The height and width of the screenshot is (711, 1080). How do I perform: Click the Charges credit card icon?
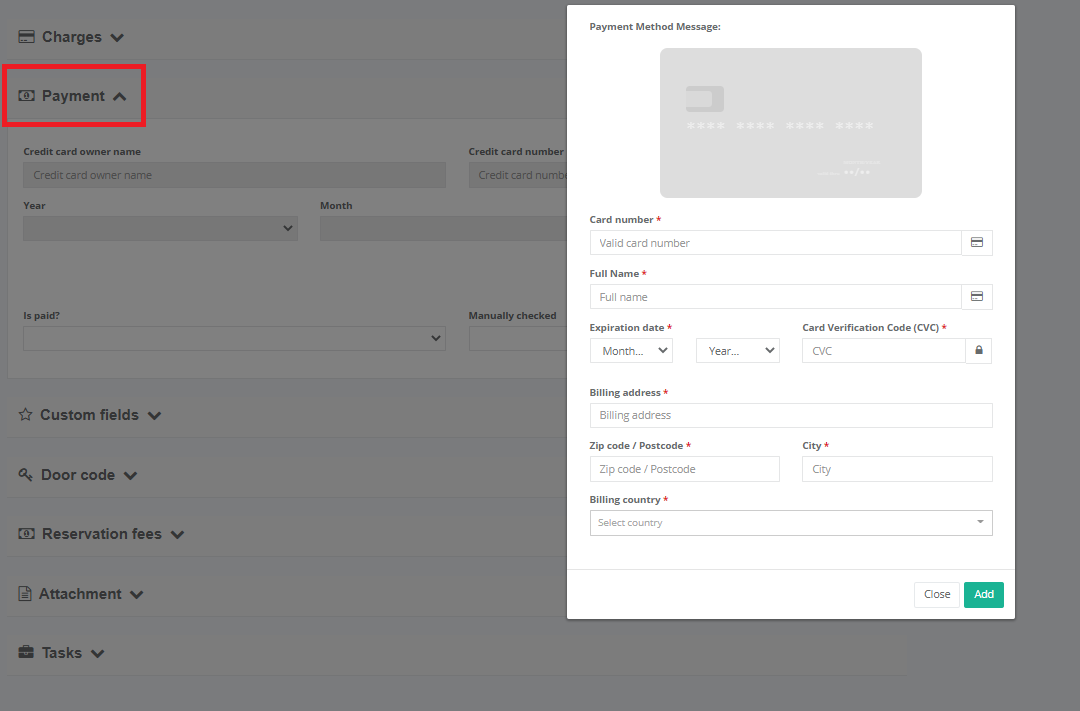[26, 37]
